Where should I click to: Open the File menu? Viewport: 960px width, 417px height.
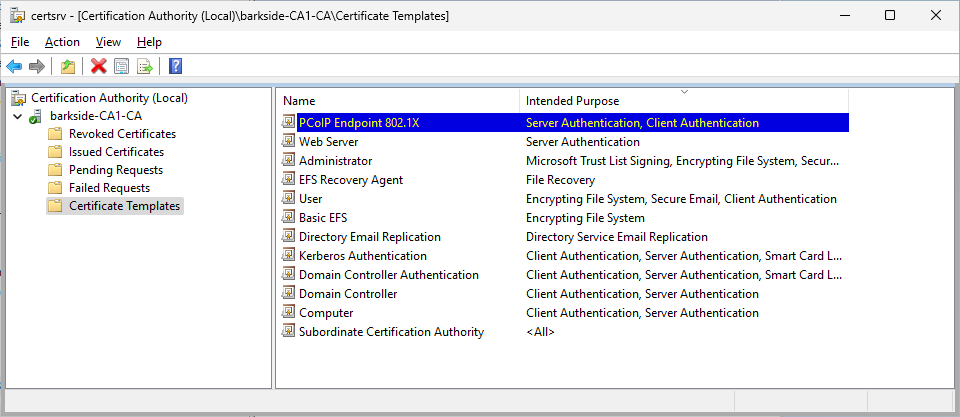point(20,42)
